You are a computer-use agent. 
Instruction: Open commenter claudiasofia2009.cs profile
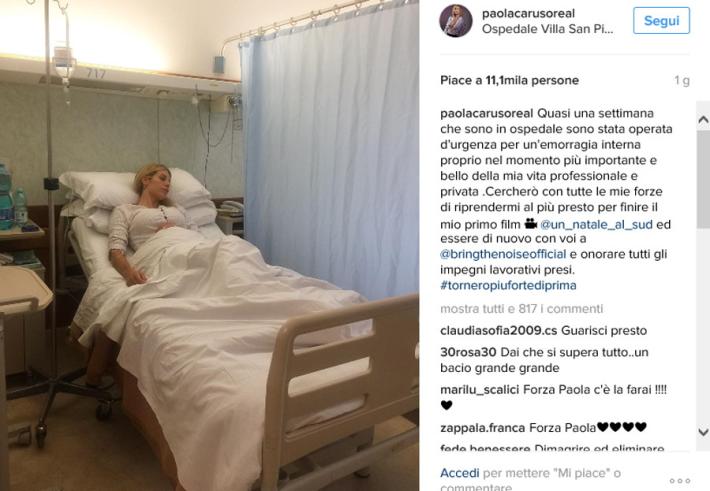(499, 331)
